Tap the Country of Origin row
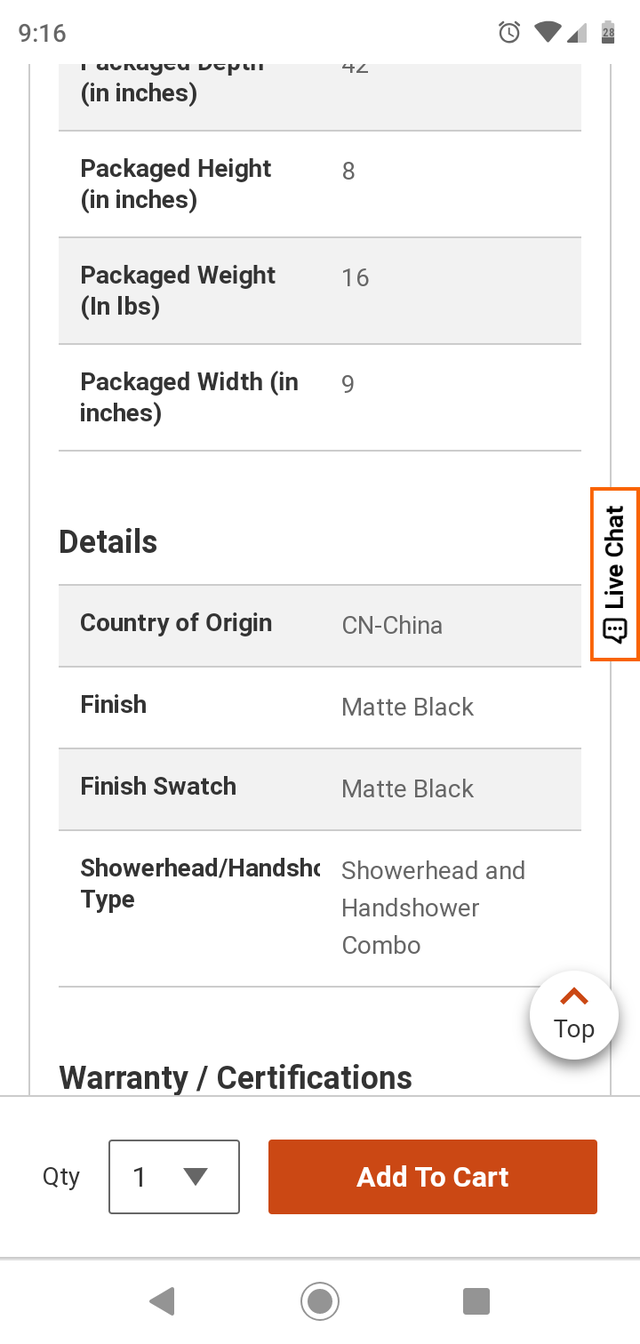The width and height of the screenshot is (640, 1344). [320, 625]
